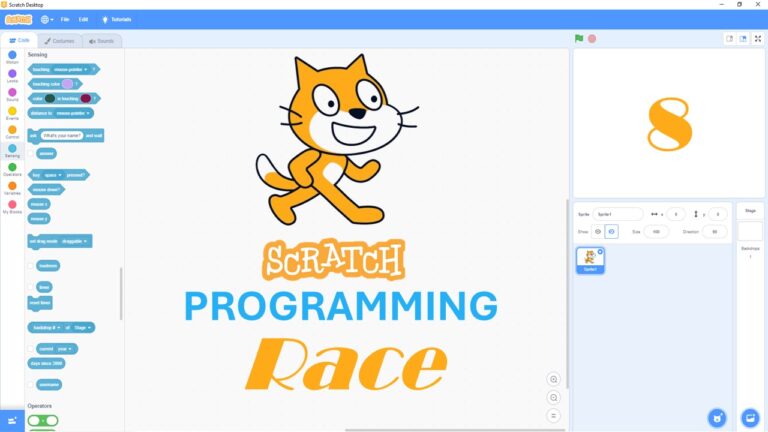Viewport: 768px width, 432px height.
Task: Reset workspace zoom to default
Action: pos(553,416)
